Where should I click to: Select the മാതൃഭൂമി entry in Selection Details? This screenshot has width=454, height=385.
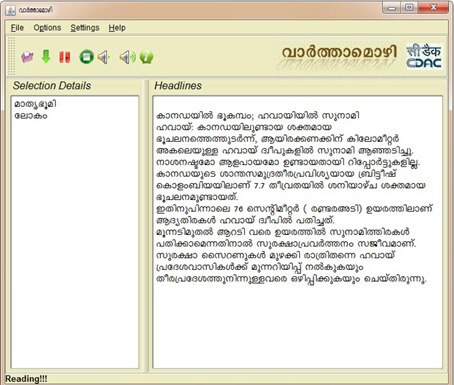click(35, 104)
